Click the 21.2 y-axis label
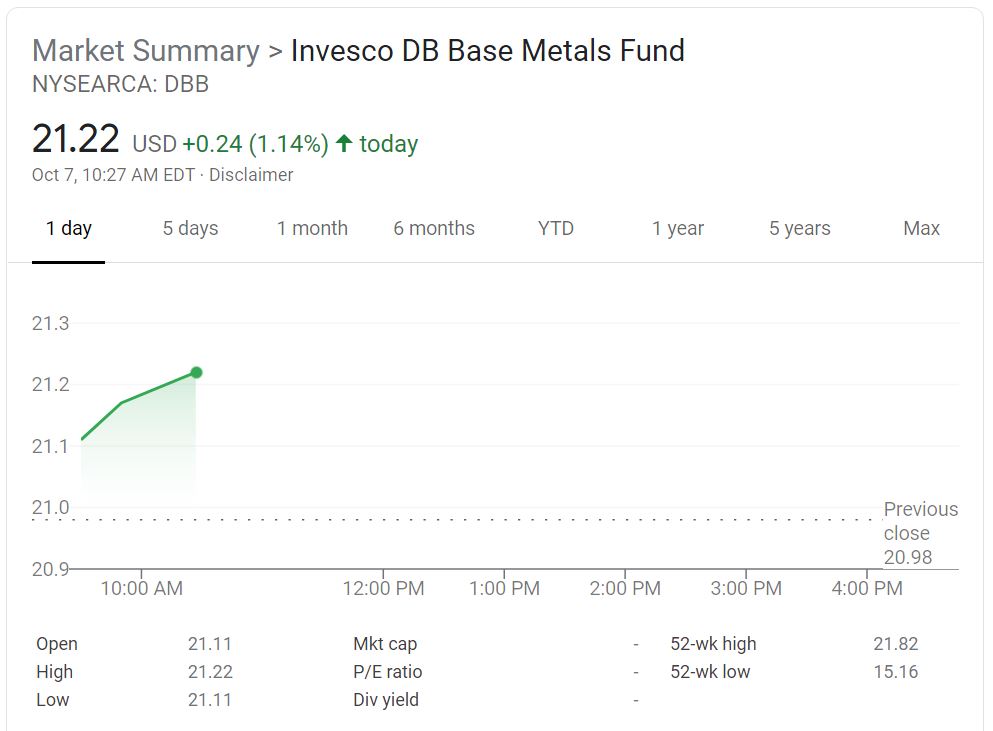Screen dimensions: 993x731 pyautogui.click(x=50, y=384)
